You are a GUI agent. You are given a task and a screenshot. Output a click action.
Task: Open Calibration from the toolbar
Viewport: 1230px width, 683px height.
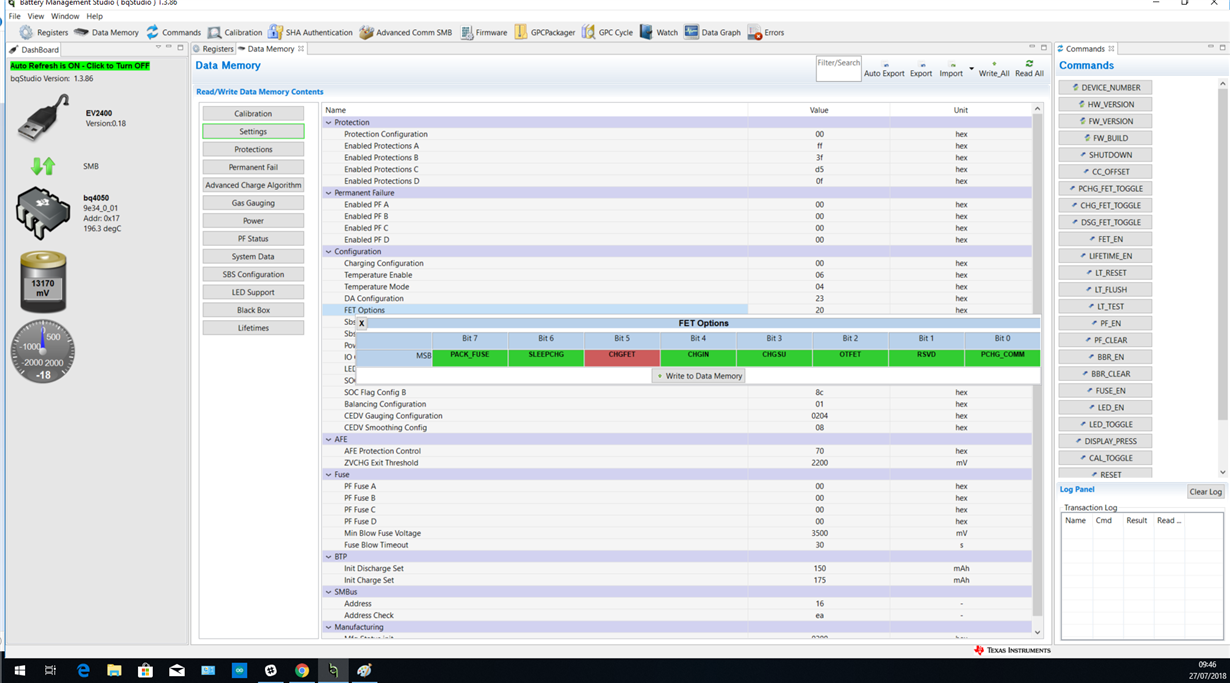click(234, 32)
